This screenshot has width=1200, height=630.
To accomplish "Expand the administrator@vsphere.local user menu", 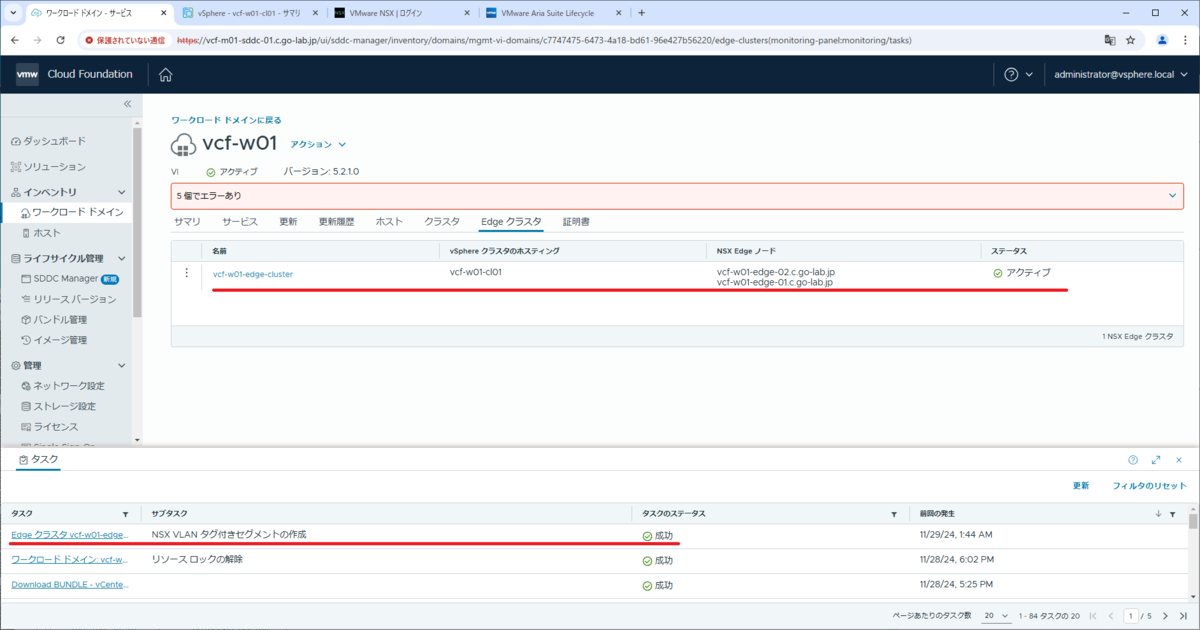I will (x=1121, y=75).
